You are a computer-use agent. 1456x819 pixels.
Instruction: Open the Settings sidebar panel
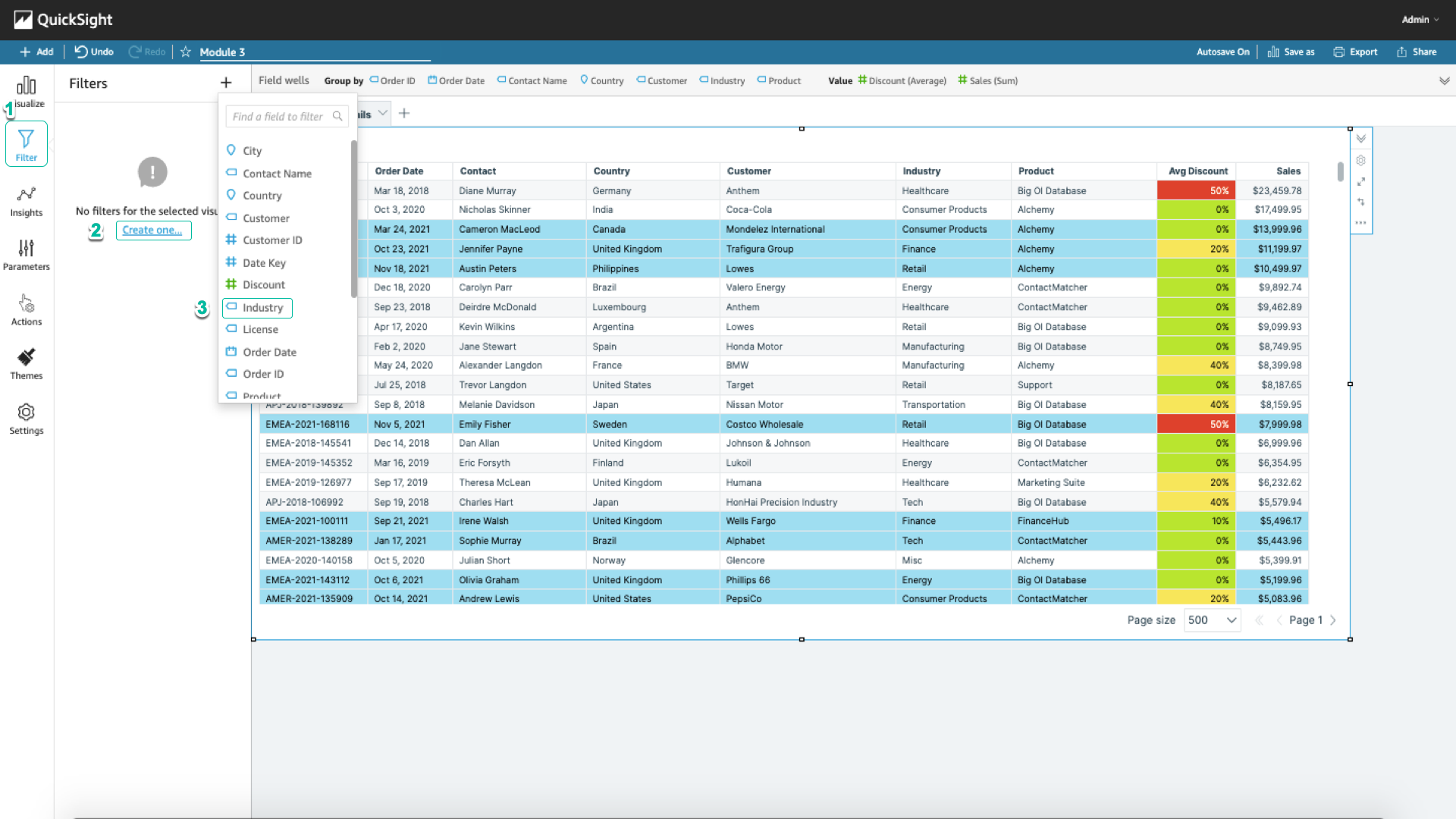(27, 419)
